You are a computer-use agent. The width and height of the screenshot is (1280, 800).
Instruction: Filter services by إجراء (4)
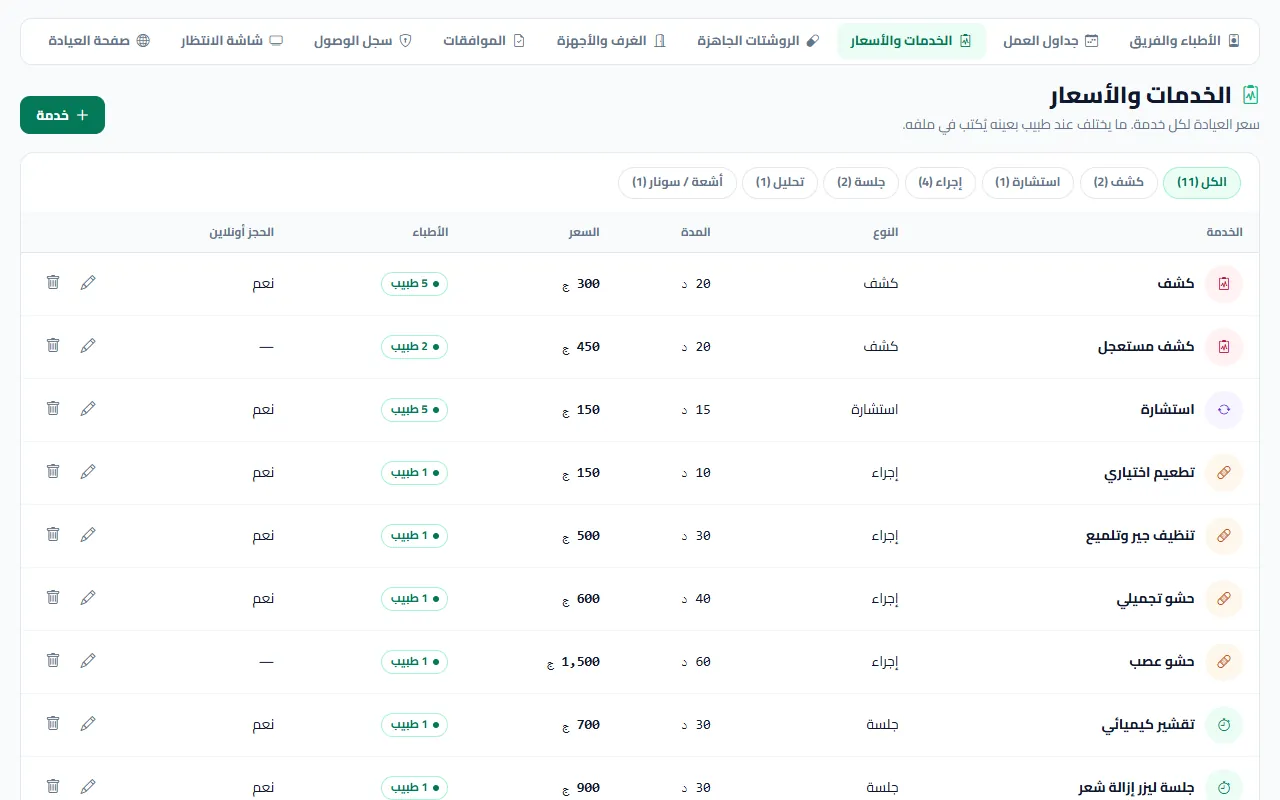click(x=940, y=182)
